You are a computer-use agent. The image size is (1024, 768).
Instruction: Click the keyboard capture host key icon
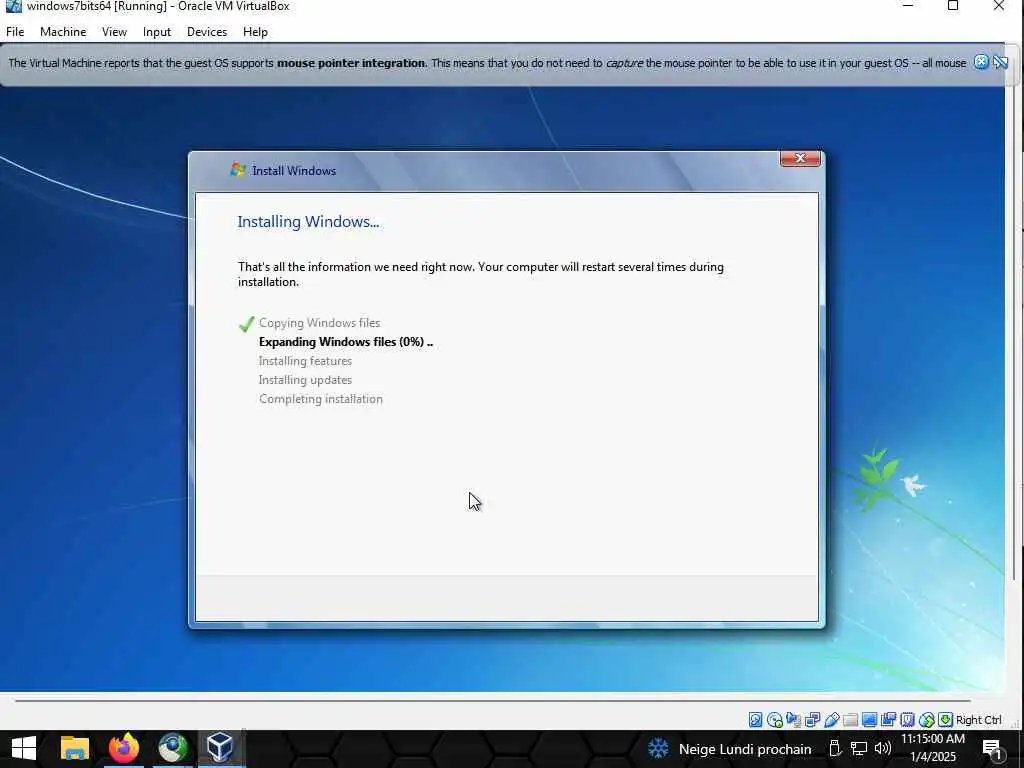point(945,720)
